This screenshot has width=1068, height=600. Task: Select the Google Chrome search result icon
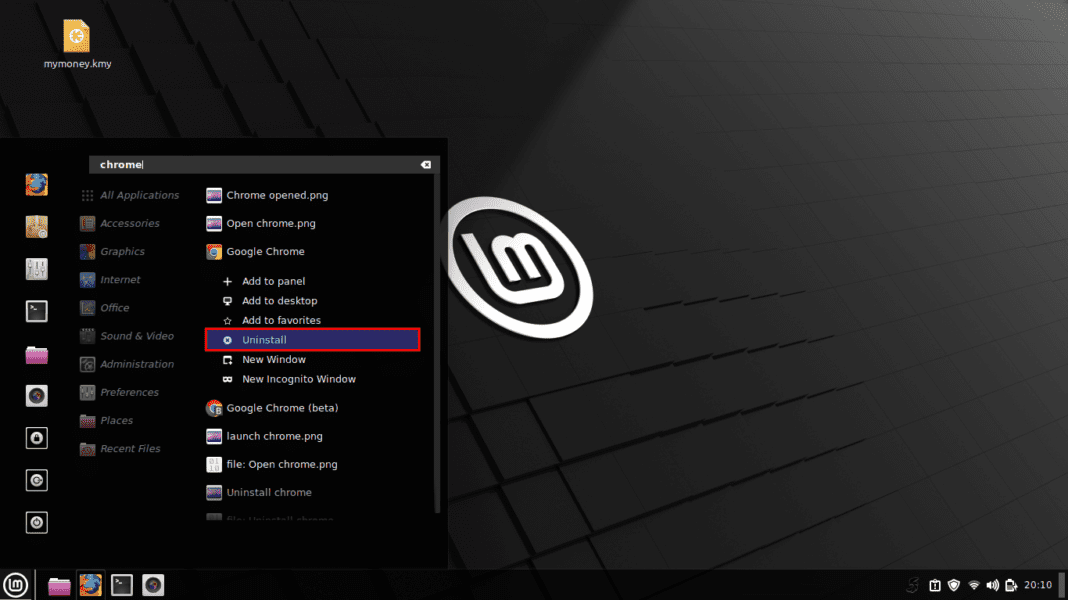click(213, 251)
